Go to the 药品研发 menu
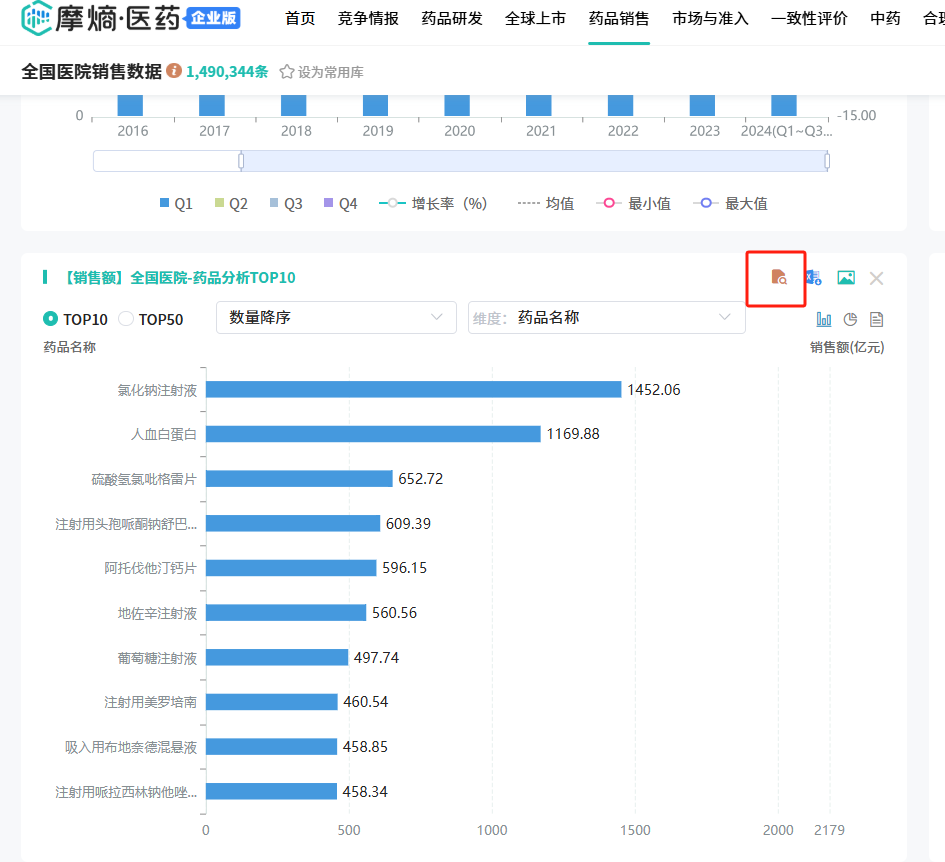Image resolution: width=945 pixels, height=862 pixels. click(x=452, y=18)
